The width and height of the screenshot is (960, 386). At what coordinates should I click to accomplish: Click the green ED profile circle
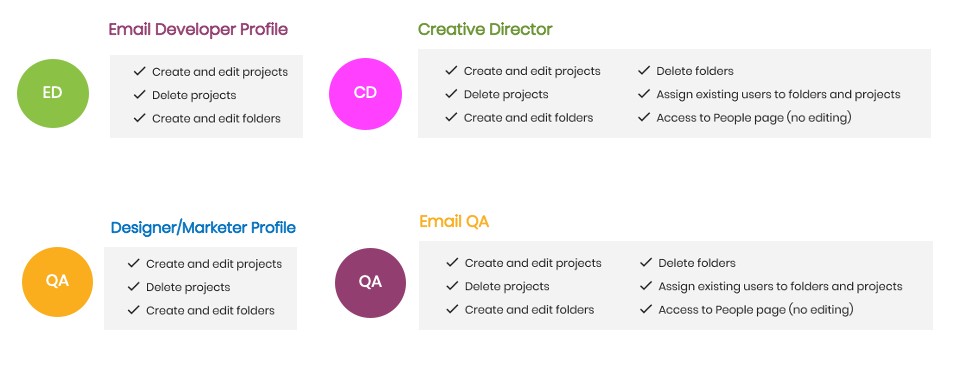click(x=53, y=93)
